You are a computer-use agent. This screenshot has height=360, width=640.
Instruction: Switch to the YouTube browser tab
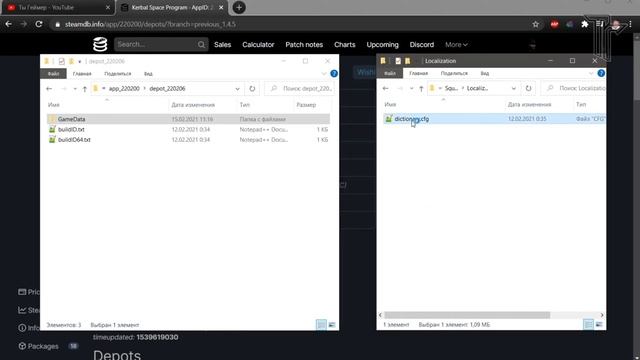point(57,7)
